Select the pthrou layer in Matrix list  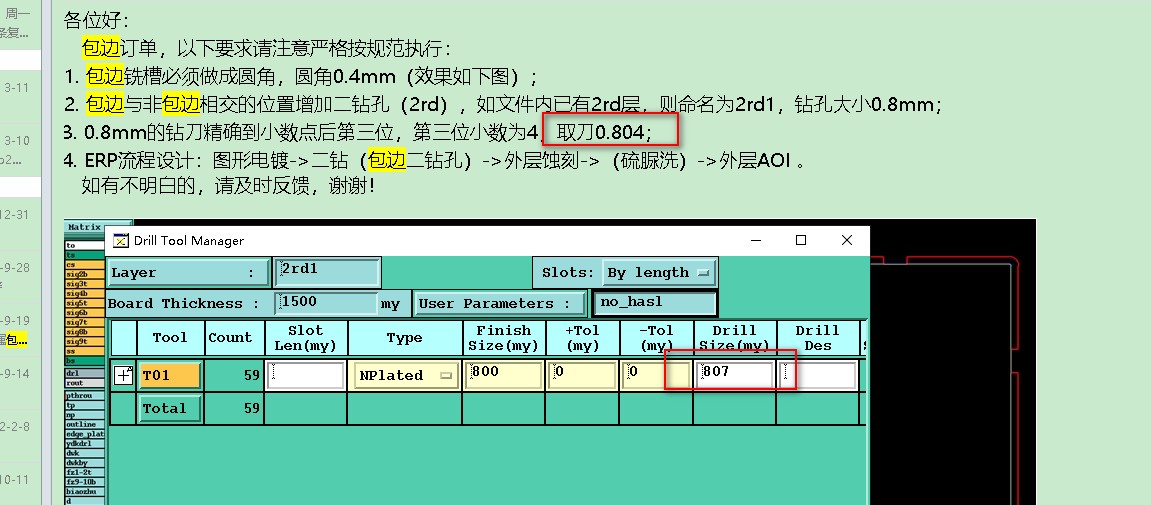click(84, 396)
